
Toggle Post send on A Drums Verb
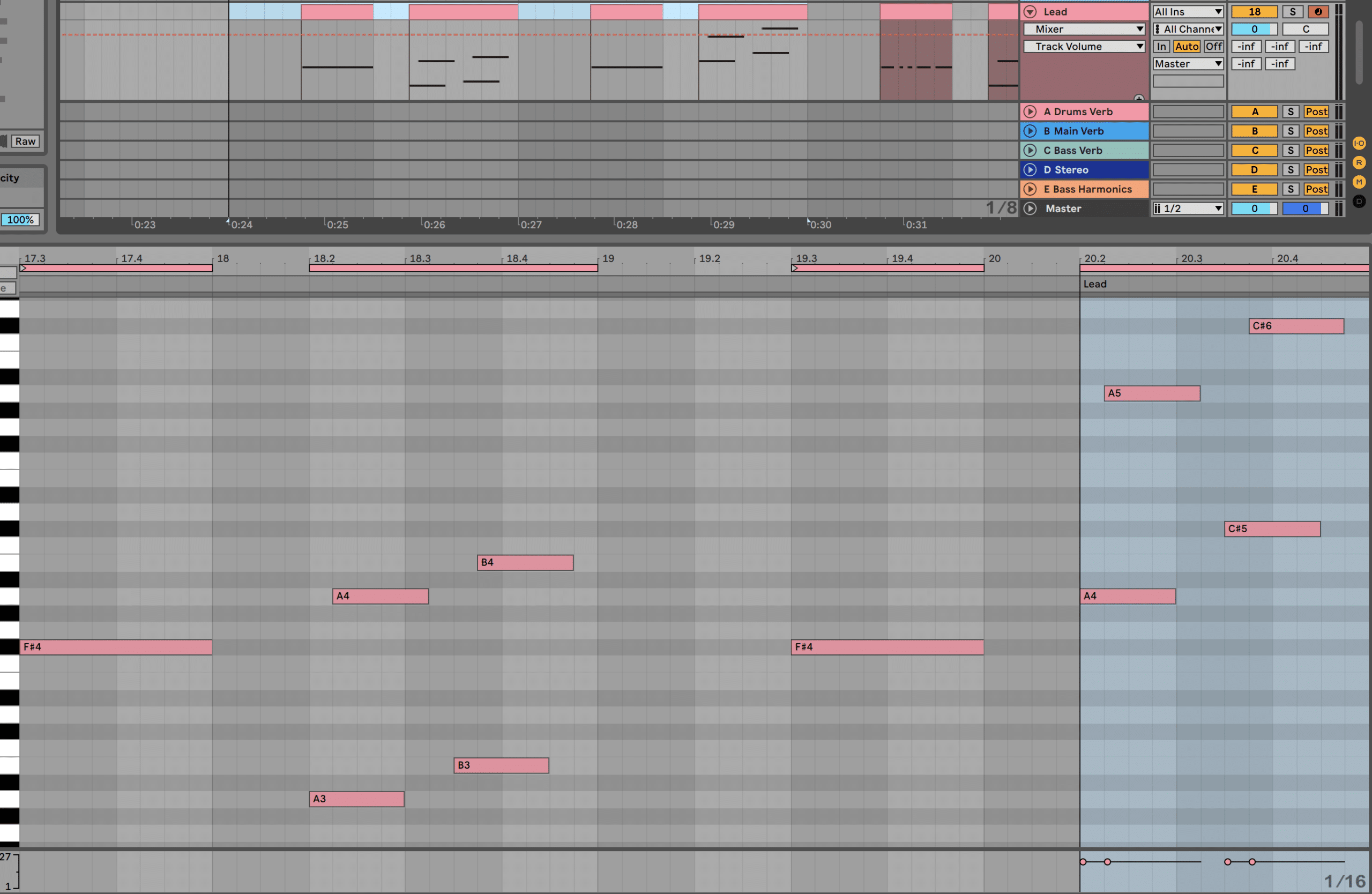[x=1316, y=112]
